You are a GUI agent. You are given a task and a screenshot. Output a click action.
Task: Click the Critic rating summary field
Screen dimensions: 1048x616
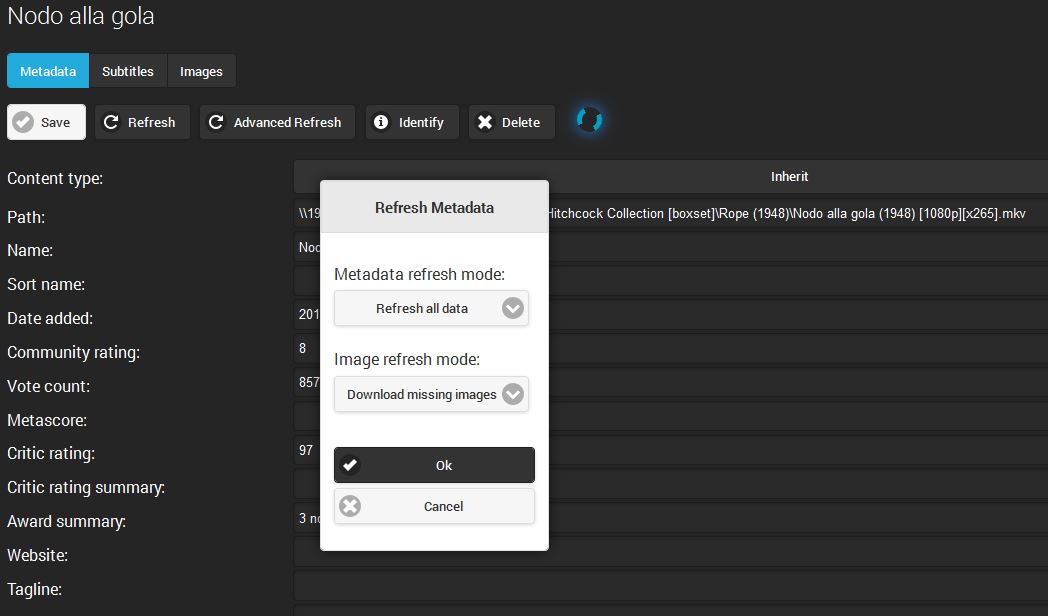pos(670,484)
